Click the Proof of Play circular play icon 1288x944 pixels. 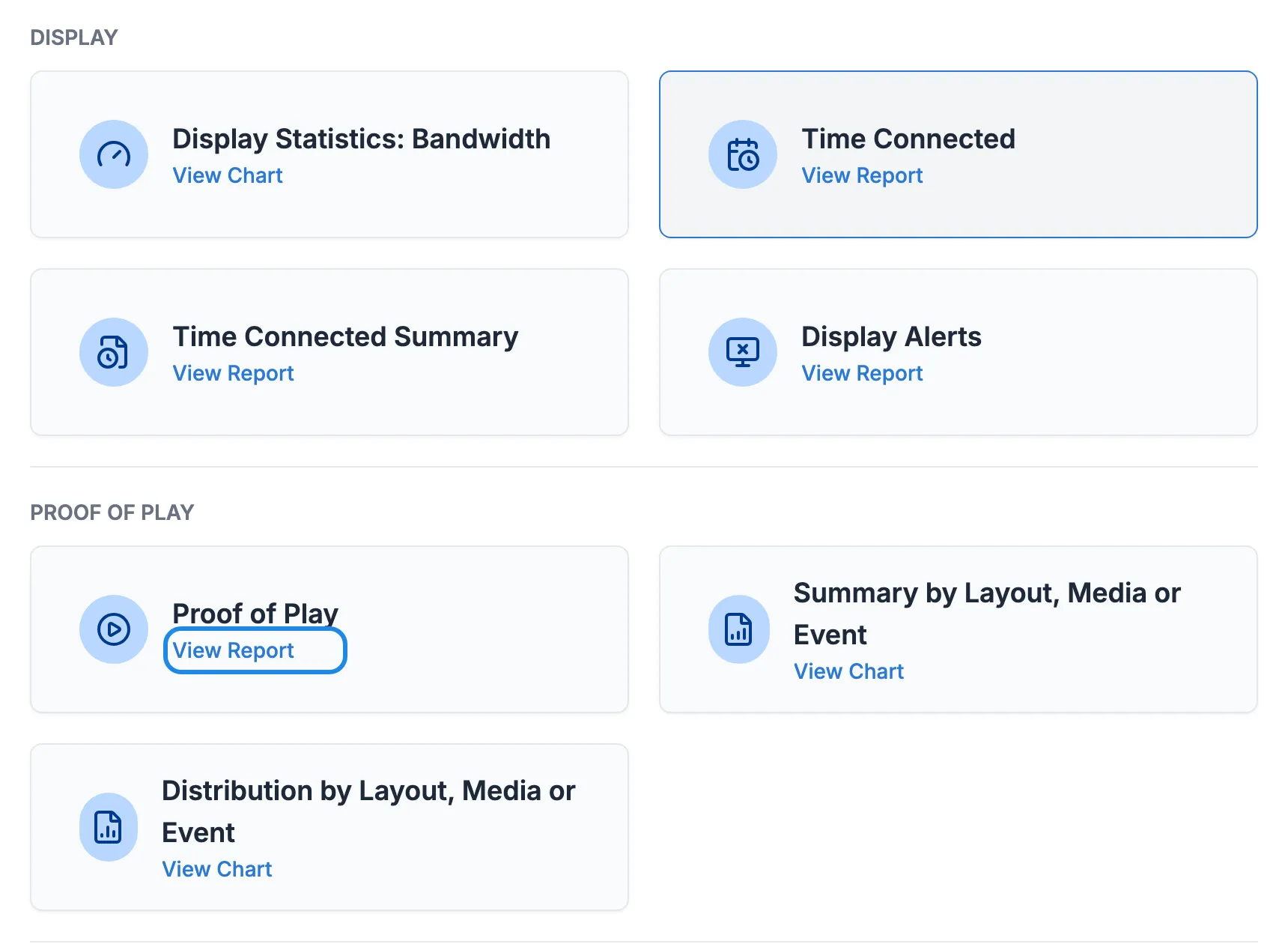coord(114,629)
